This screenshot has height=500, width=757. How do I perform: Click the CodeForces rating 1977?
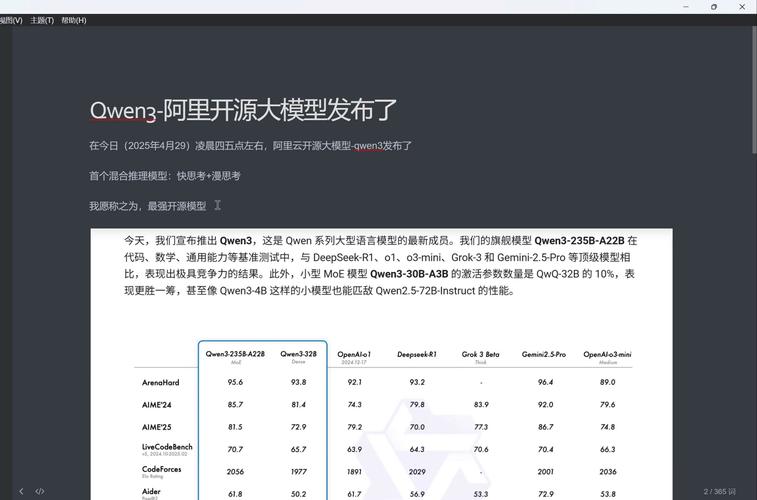coord(298,472)
